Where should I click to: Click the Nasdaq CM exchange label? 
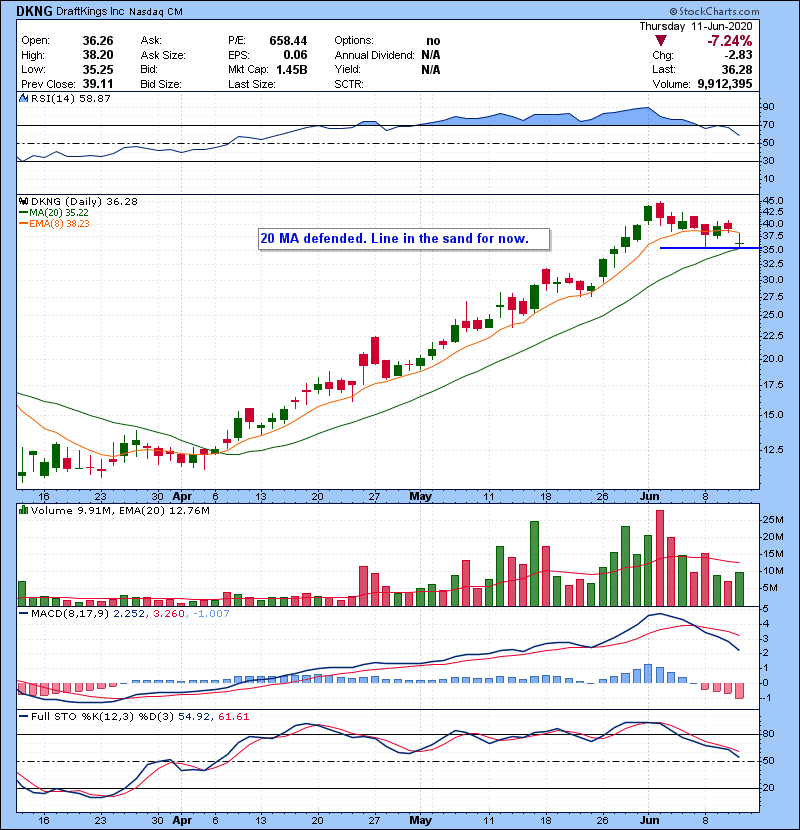tap(156, 12)
